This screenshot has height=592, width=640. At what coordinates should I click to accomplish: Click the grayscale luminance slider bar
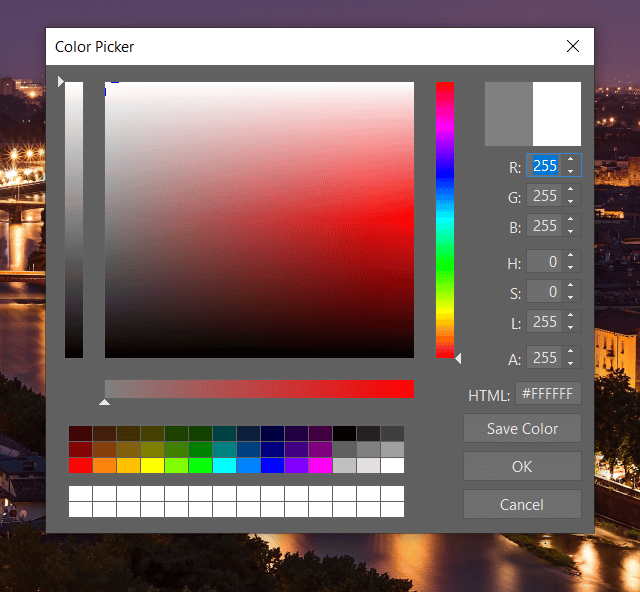click(74, 220)
